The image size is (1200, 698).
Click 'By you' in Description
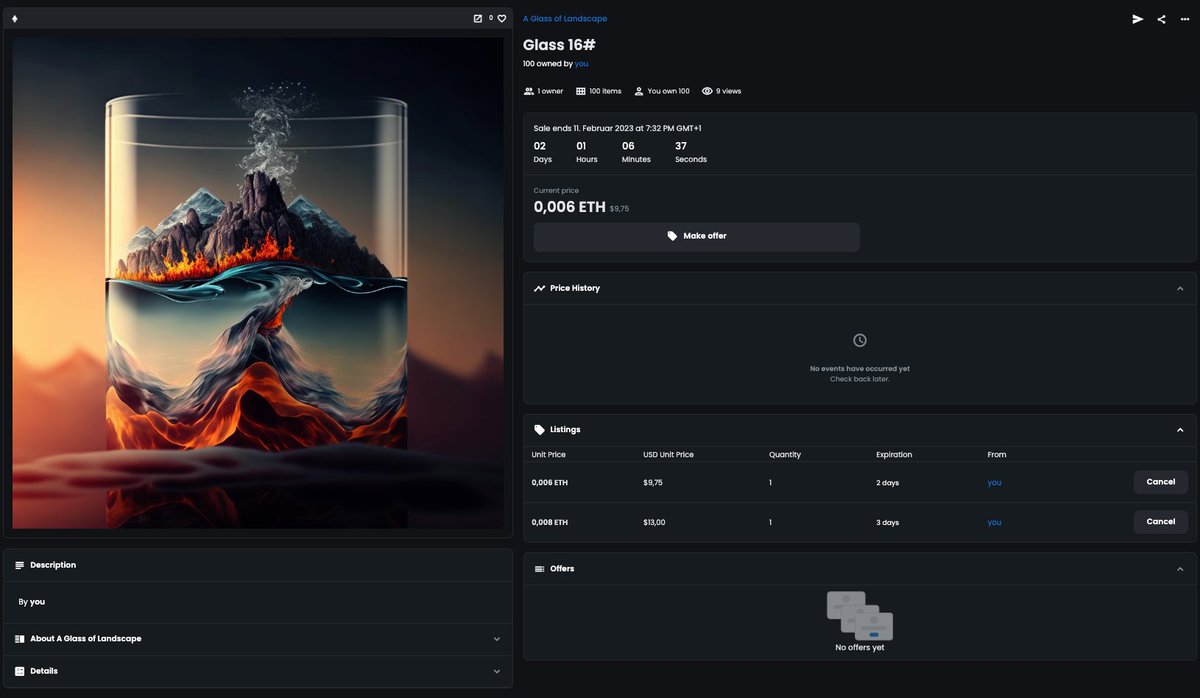click(x=32, y=602)
